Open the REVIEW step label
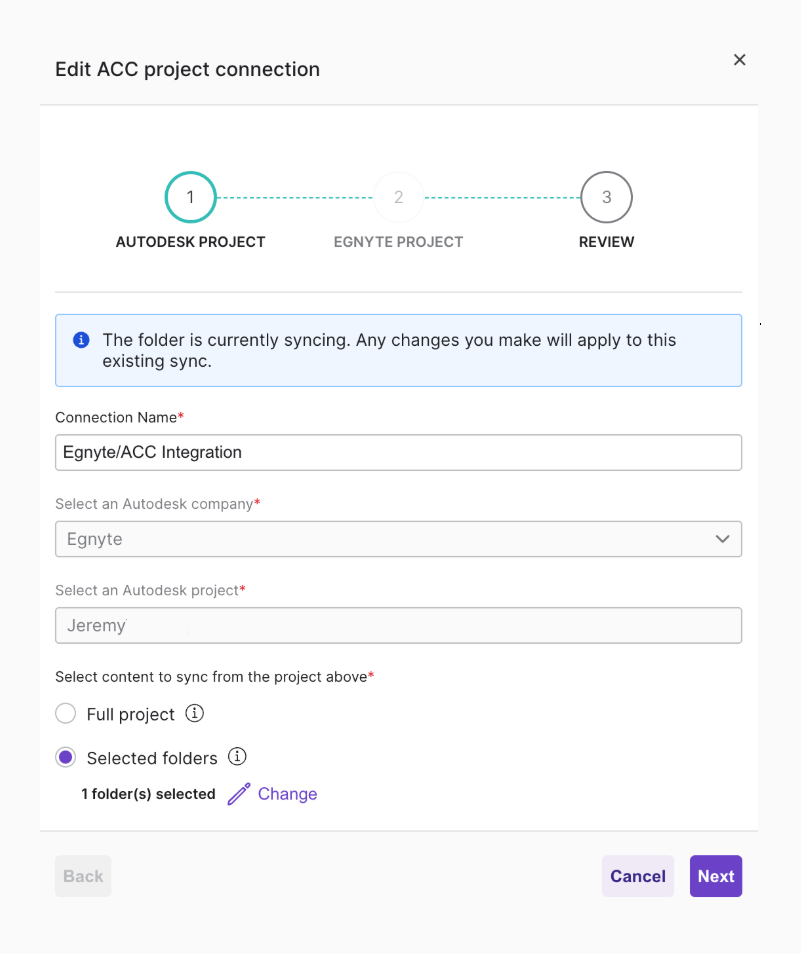 (x=606, y=242)
